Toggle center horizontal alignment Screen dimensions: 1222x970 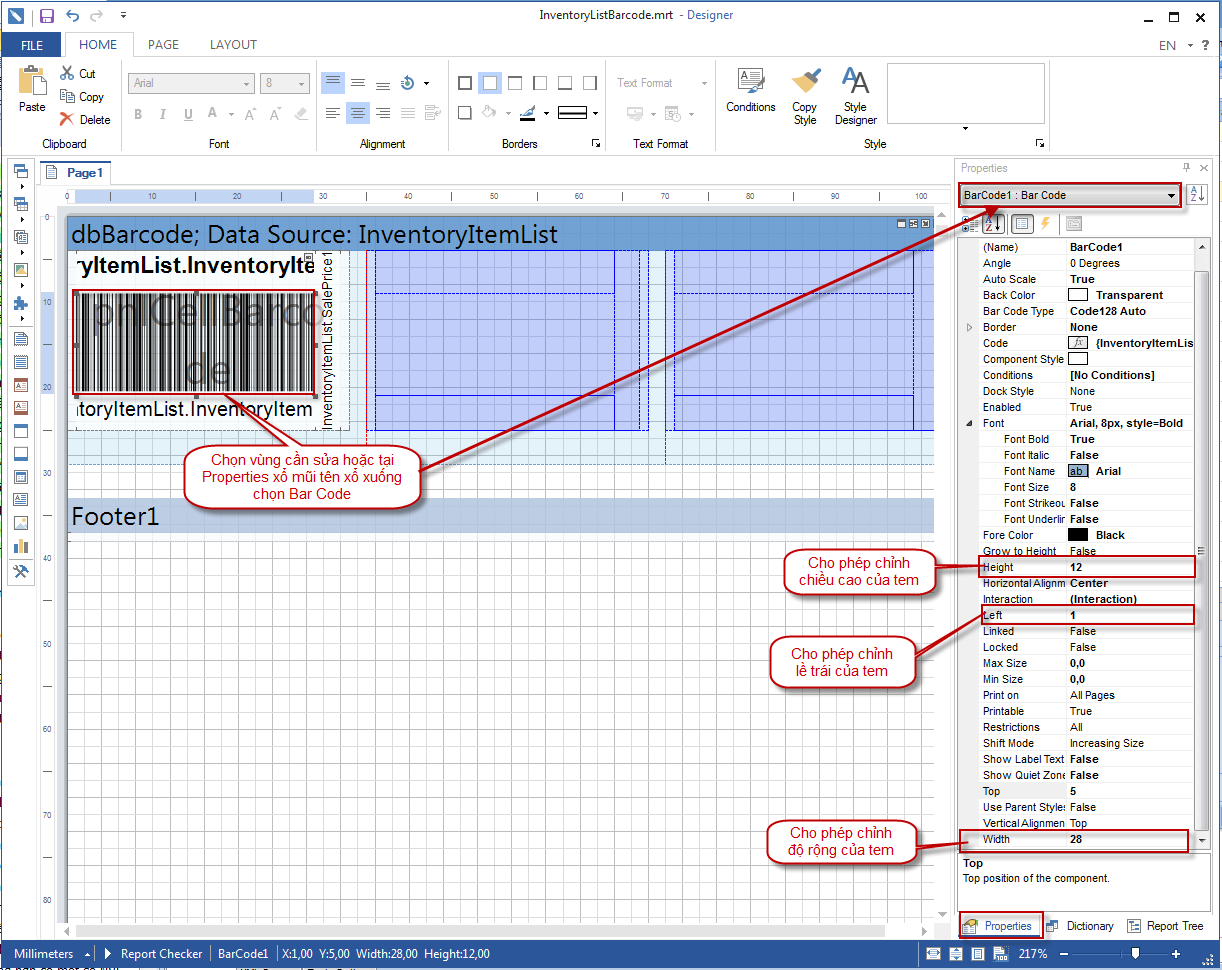point(358,114)
